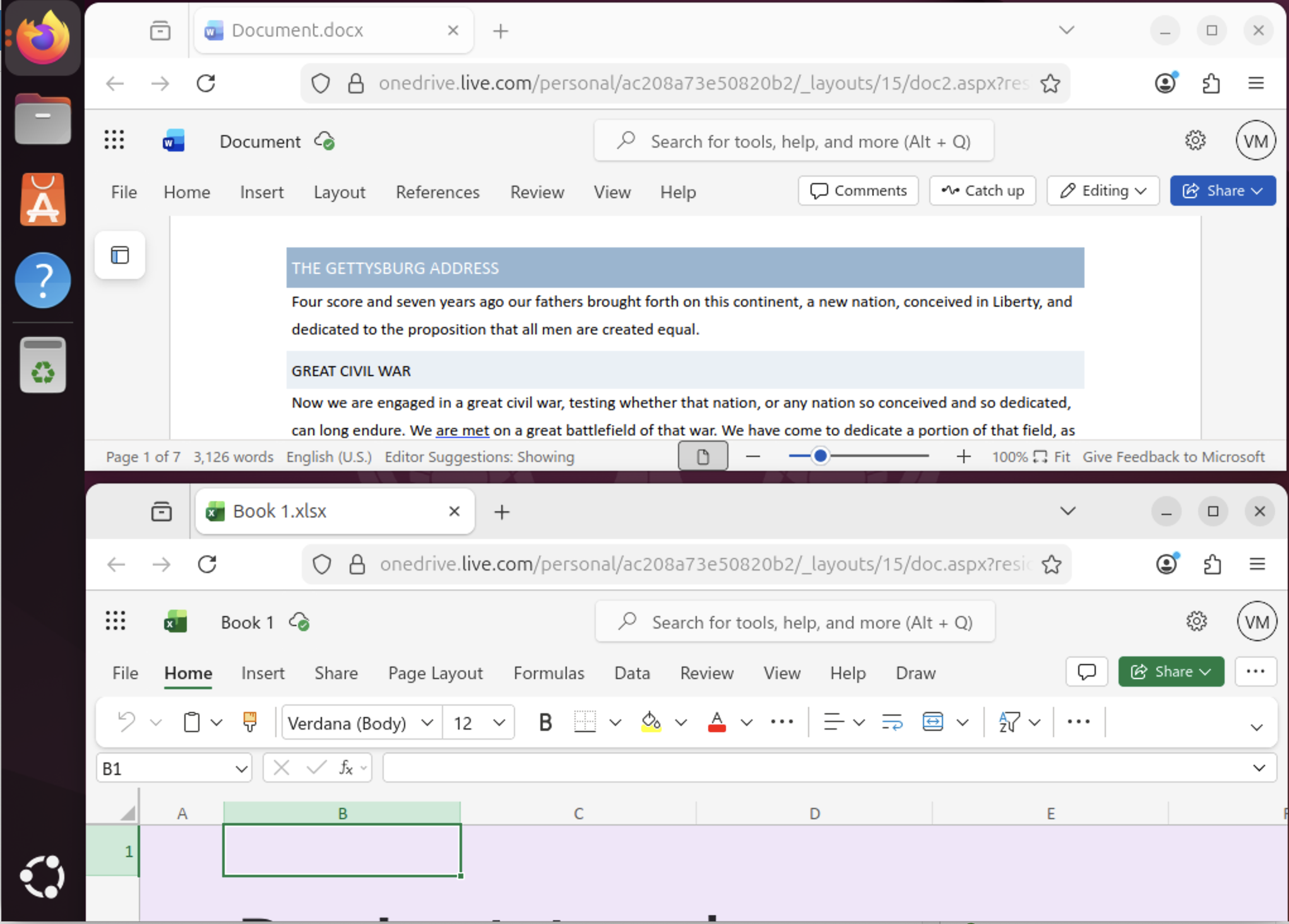Click the Format Painter icon
Image resolution: width=1289 pixels, height=924 pixels.
[x=250, y=722]
